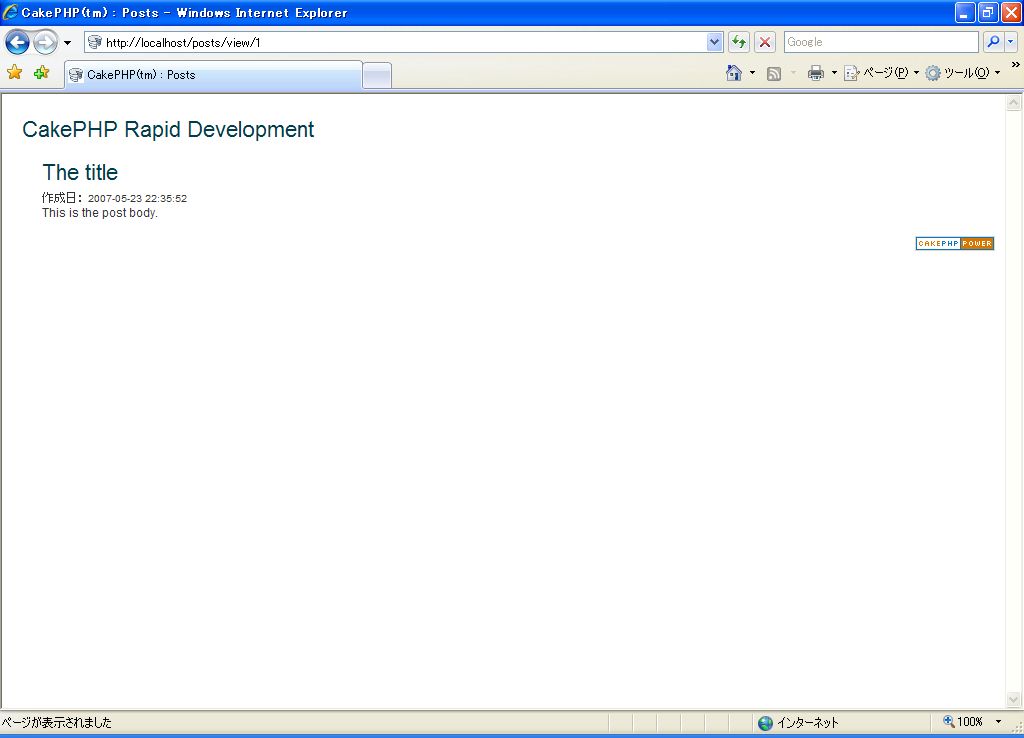Expand the address bar URL dropdown

(714, 42)
